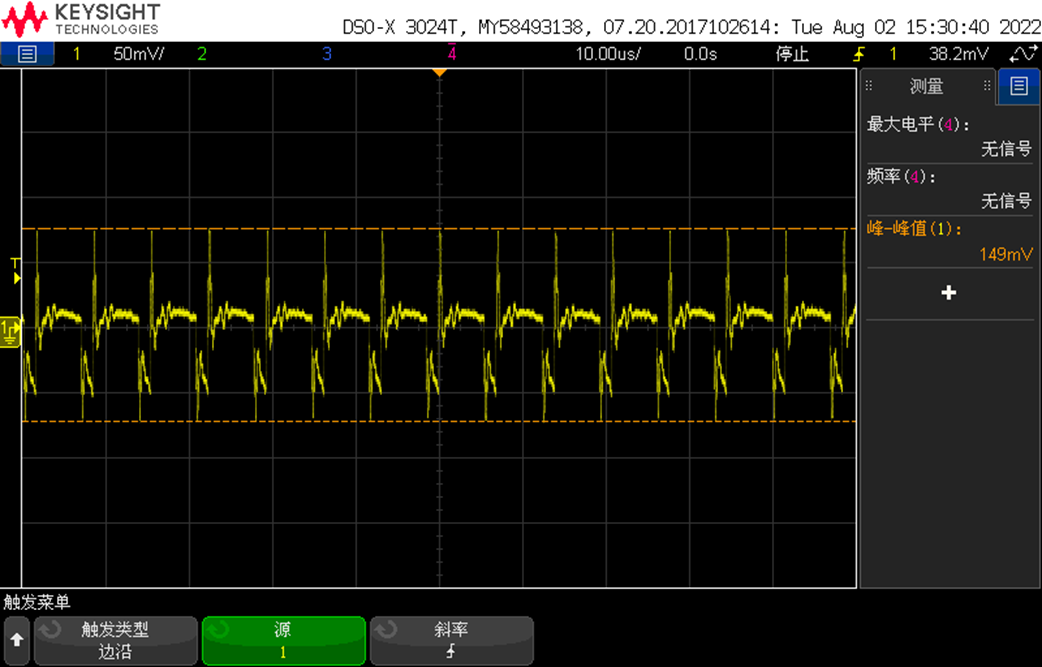
Task: Open the main menu icon at top left
Action: [27, 54]
